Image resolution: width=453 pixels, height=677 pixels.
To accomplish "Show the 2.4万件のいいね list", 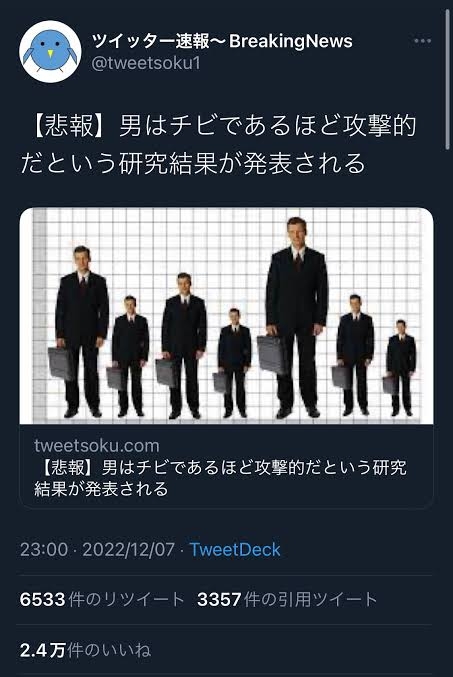I will (x=86, y=650).
